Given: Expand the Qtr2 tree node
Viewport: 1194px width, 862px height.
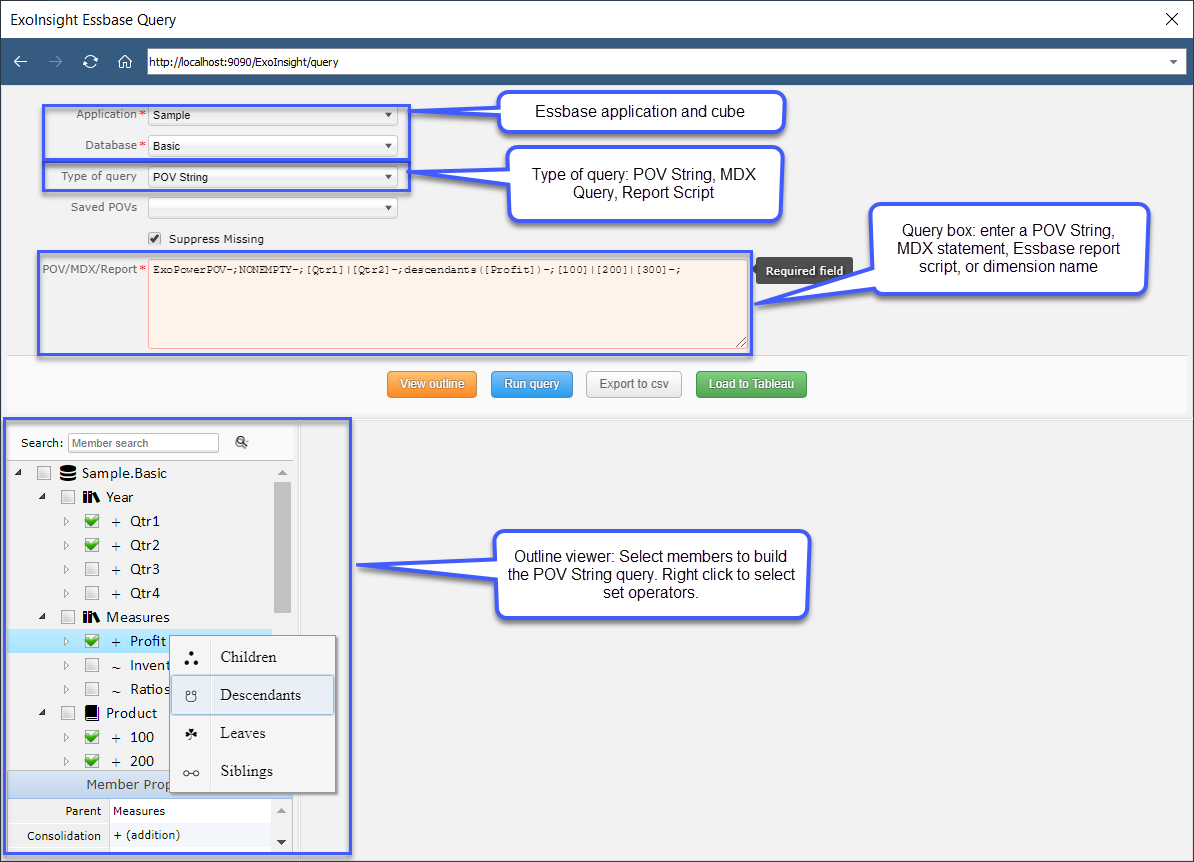Looking at the screenshot, I should click(x=66, y=545).
